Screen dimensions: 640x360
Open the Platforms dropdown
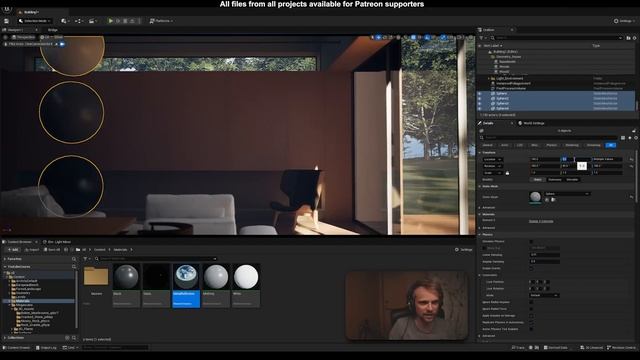pos(161,21)
